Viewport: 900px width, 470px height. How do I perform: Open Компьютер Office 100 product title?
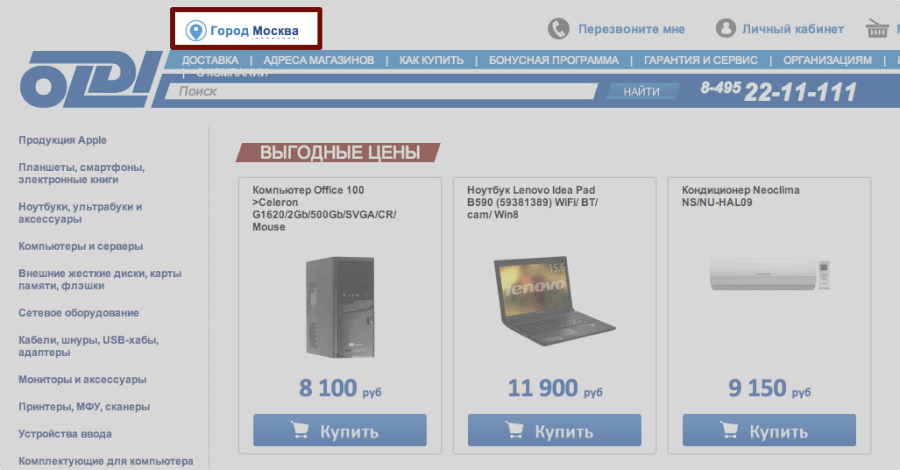[x=324, y=208]
